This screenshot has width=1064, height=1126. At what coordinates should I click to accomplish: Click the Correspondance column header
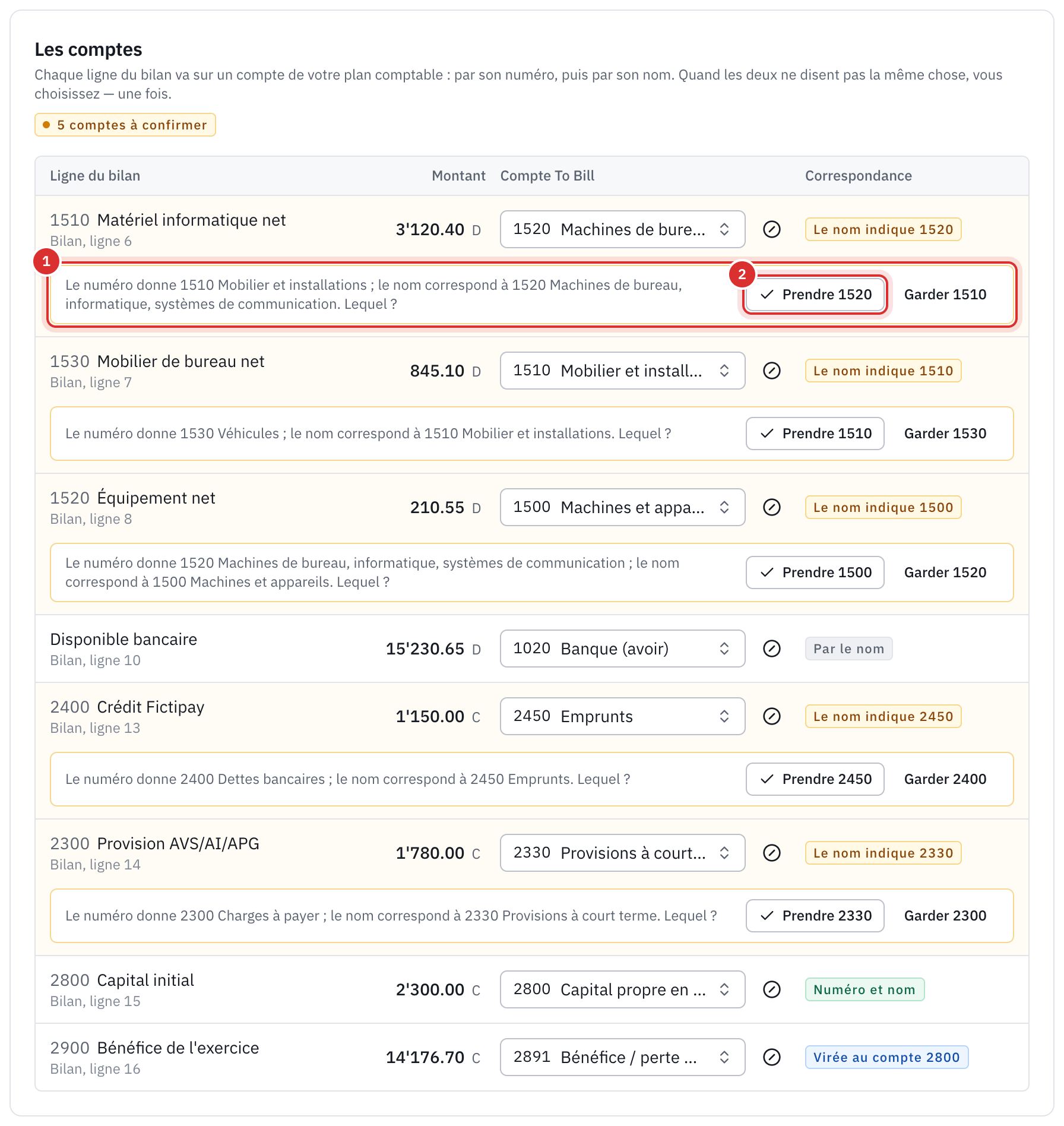pos(858,176)
